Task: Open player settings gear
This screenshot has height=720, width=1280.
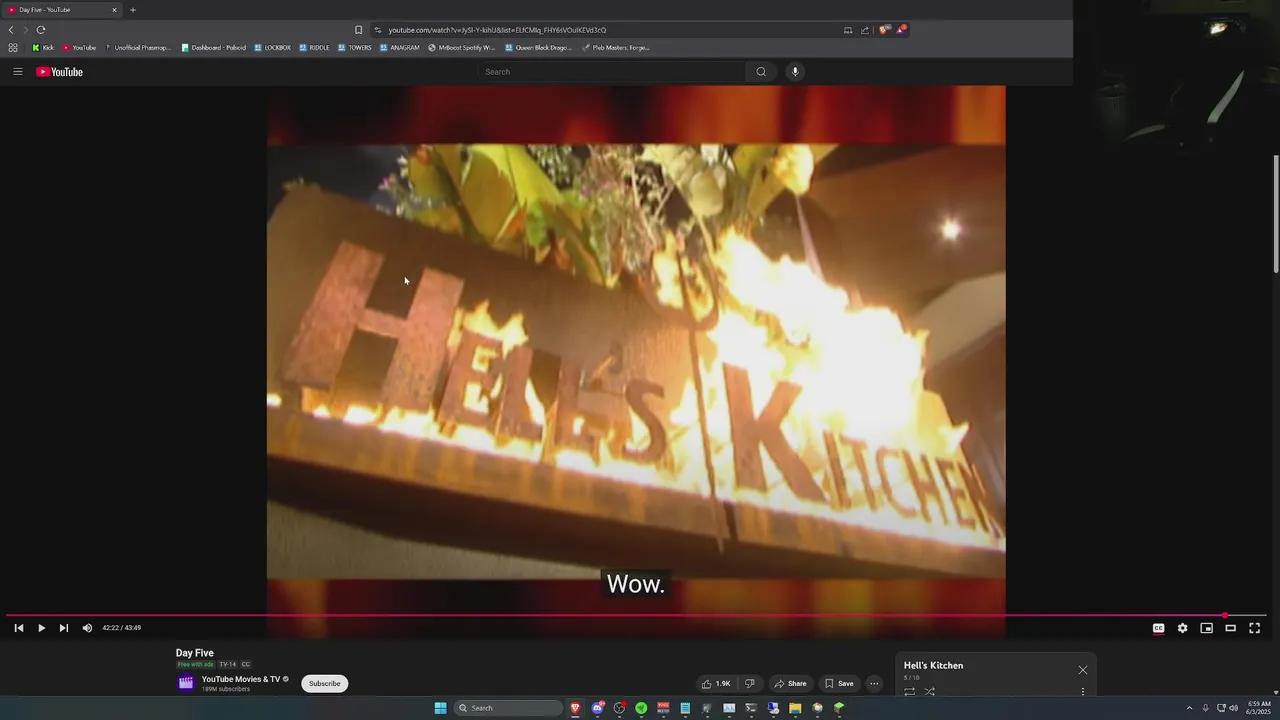Action: 1182,628
